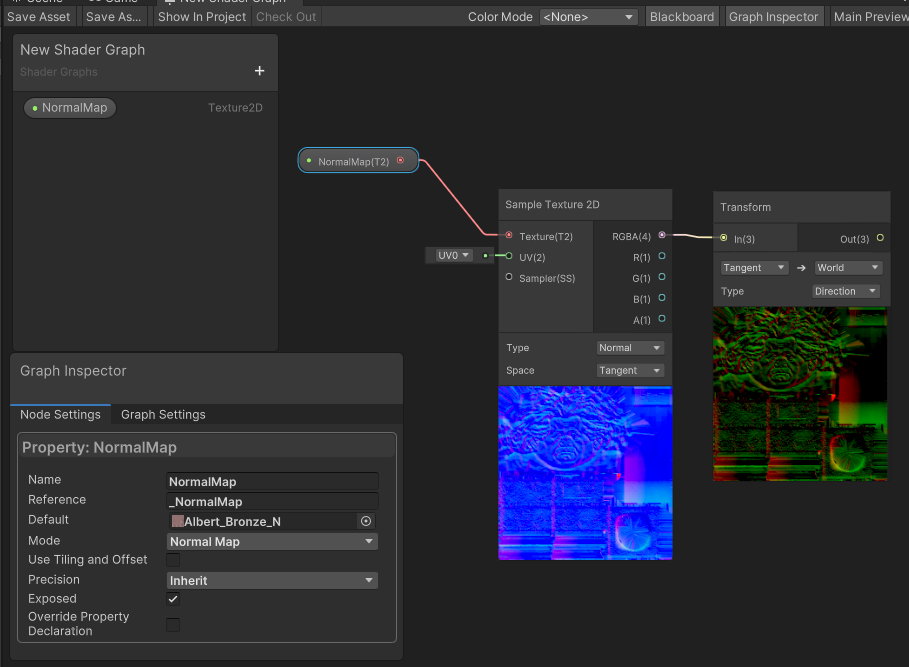Open the texture picker for Albert_Bronze_N
The image size is (909, 667).
(366, 521)
